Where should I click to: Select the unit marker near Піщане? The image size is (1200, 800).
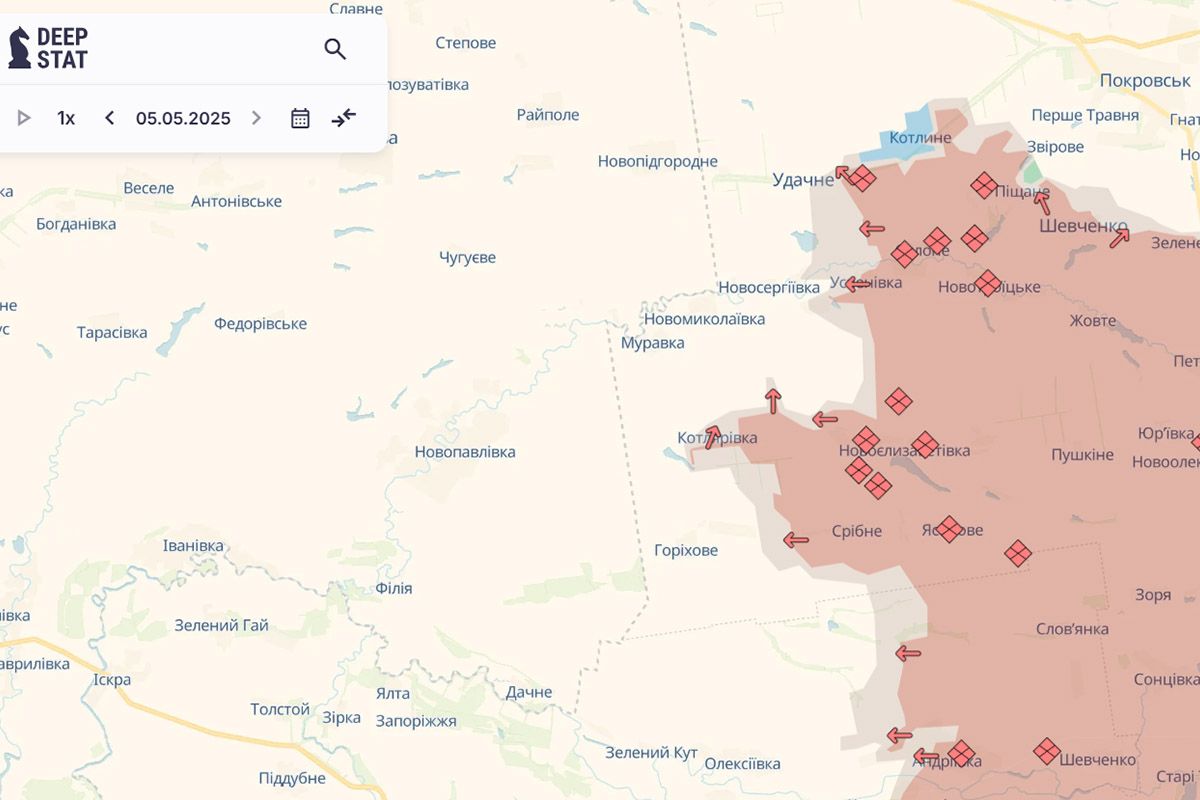pos(984,185)
